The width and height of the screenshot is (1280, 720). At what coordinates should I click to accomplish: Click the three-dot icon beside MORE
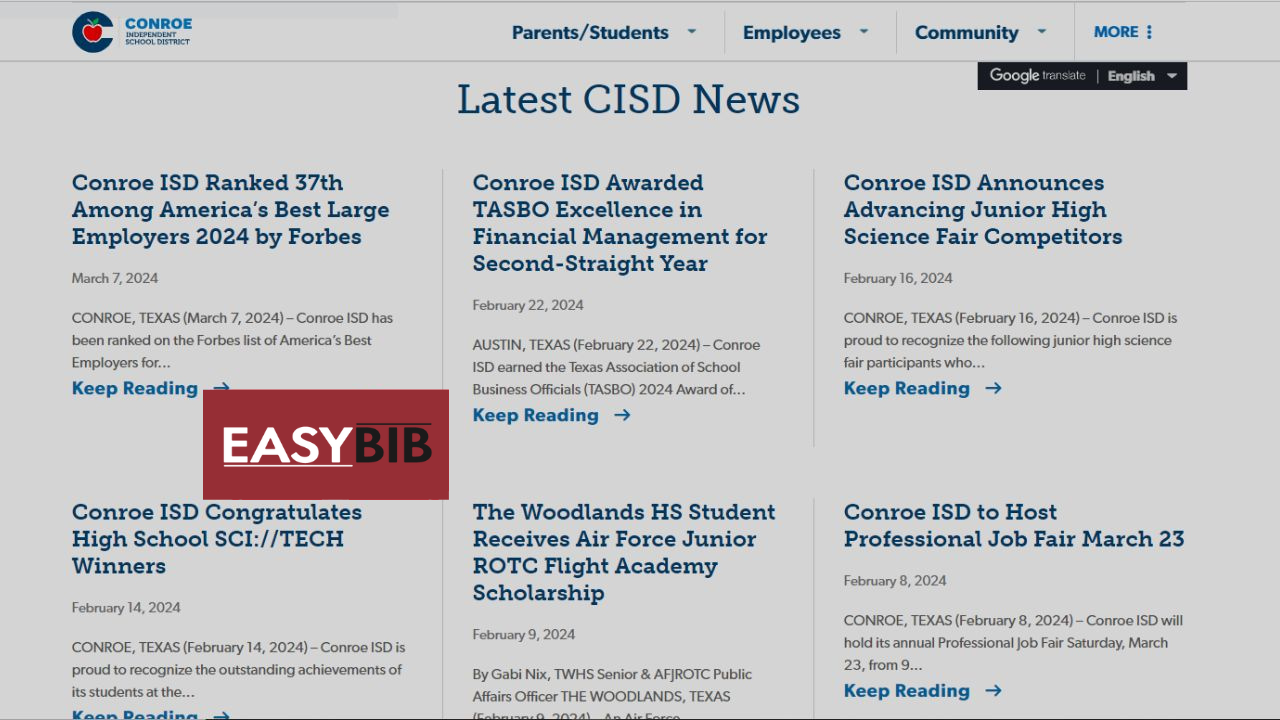point(1149,32)
